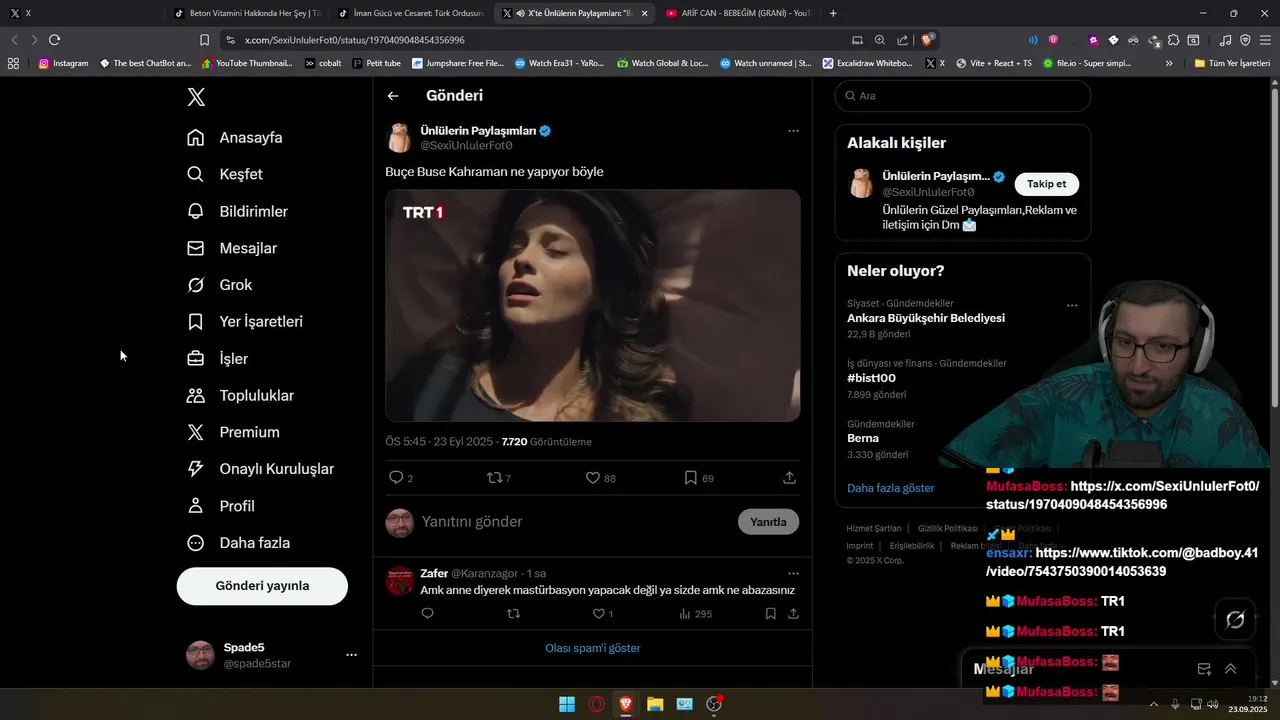Open Grok floating button
This screenshot has height=720, width=1280.
(1235, 620)
